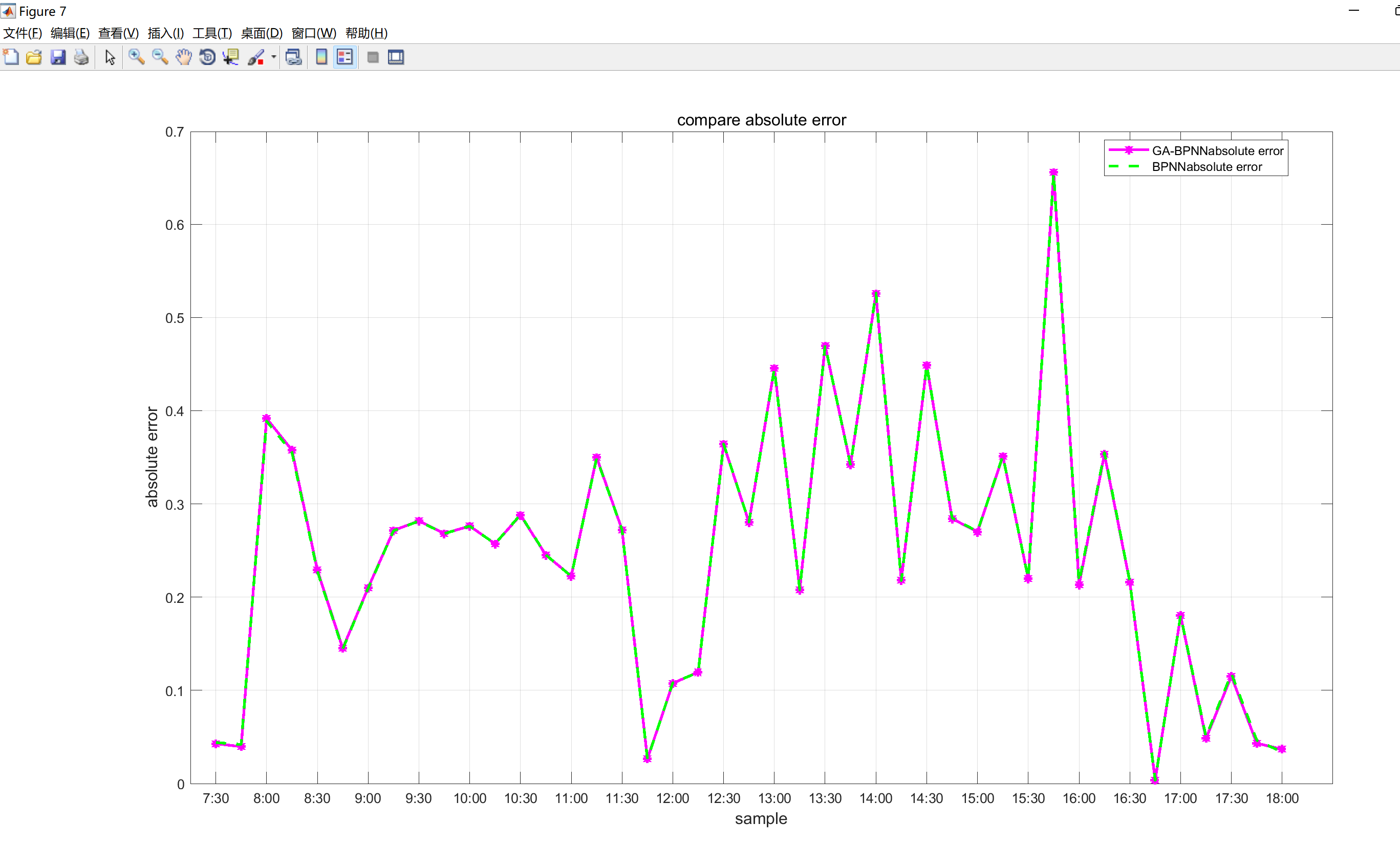Select the Zoom In tool
This screenshot has height=846, width=1400.
136,57
